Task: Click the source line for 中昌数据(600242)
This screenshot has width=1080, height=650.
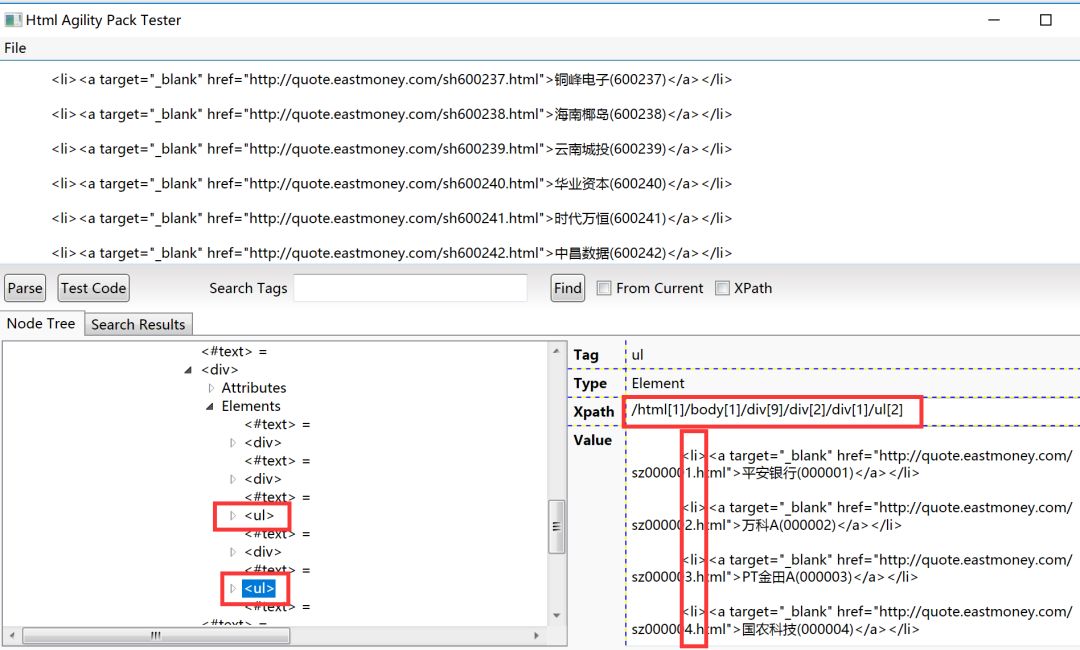Action: pyautogui.click(x=391, y=253)
